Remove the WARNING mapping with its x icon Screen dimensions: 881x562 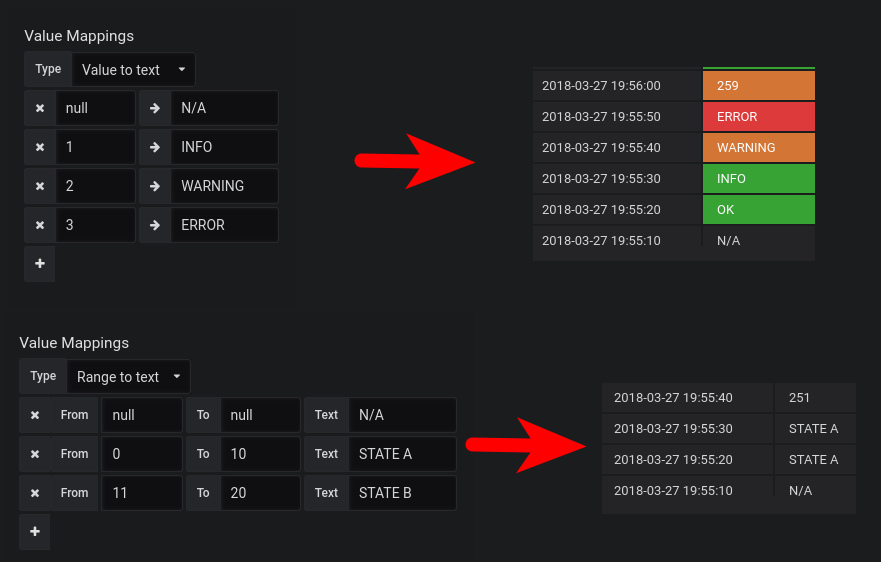pos(40,186)
